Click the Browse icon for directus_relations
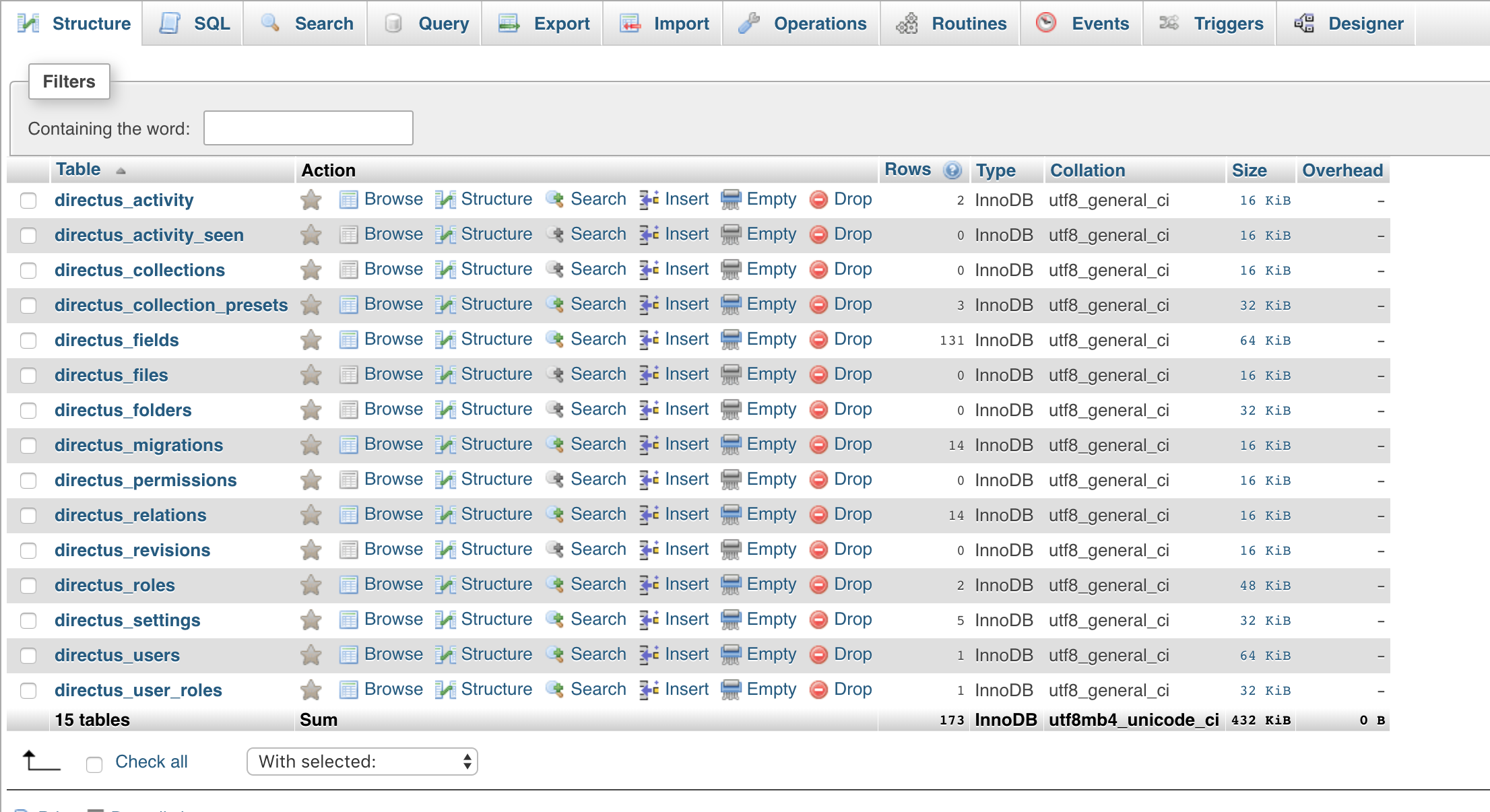Image resolution: width=1490 pixels, height=812 pixels. (348, 514)
